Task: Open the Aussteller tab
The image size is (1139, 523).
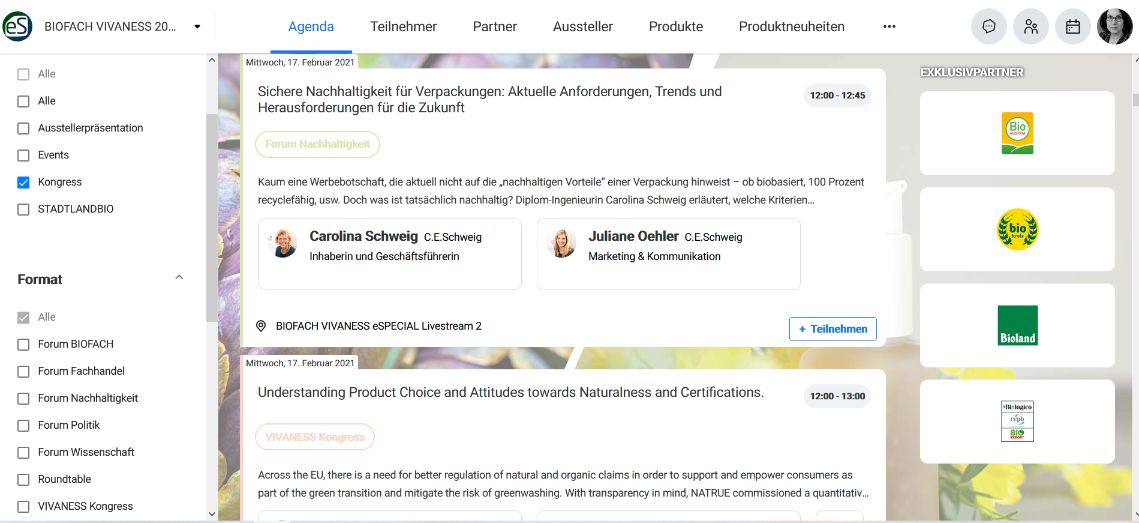Action: click(582, 27)
